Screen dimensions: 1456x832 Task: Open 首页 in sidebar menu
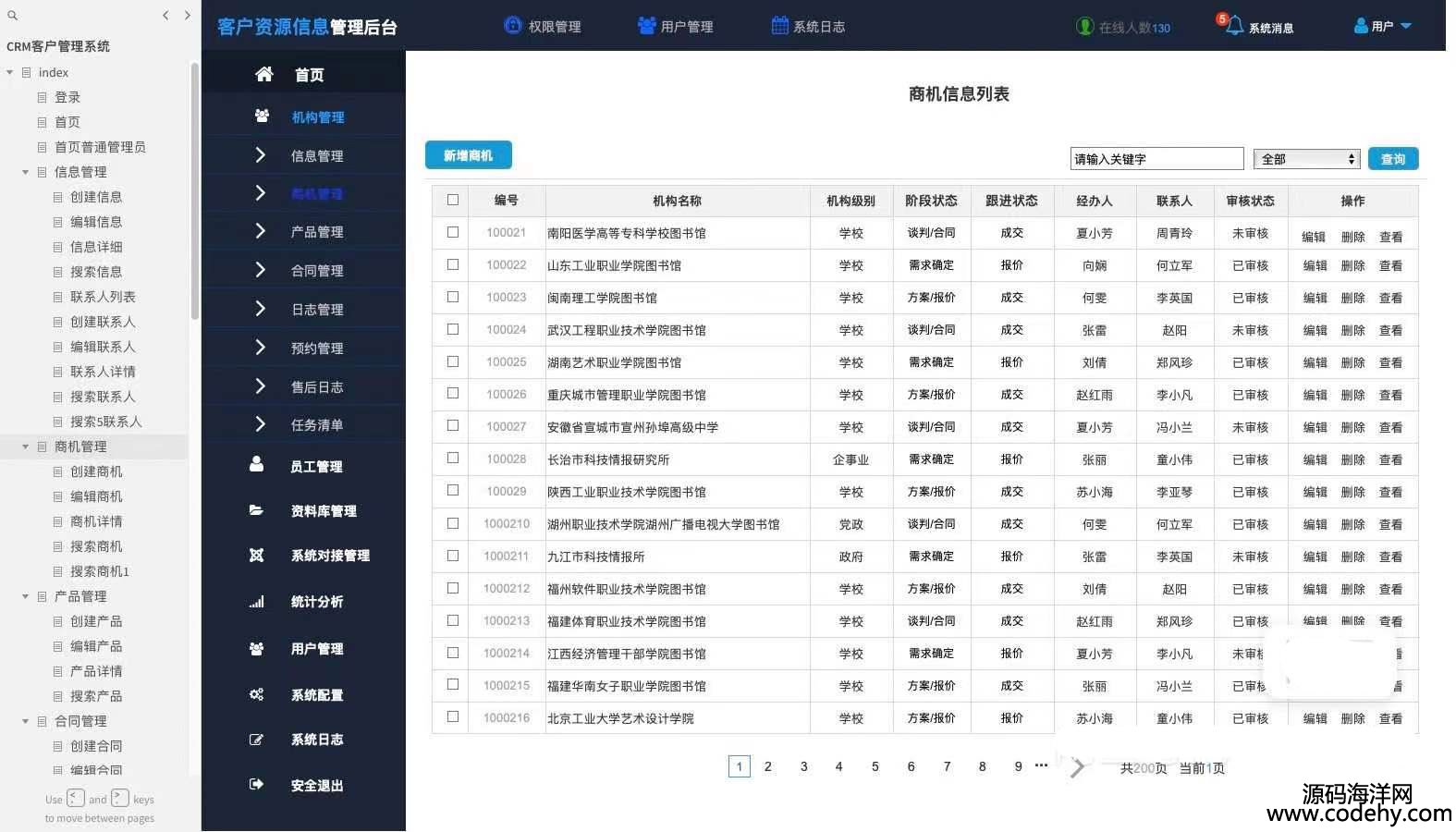click(309, 75)
